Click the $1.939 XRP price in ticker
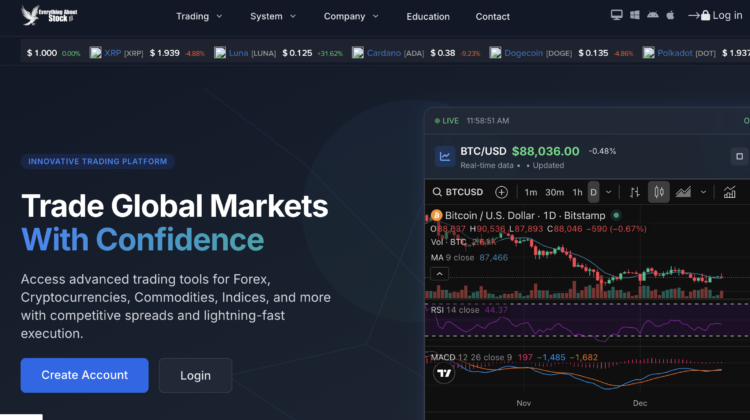This screenshot has height=420, width=750. [x=165, y=53]
